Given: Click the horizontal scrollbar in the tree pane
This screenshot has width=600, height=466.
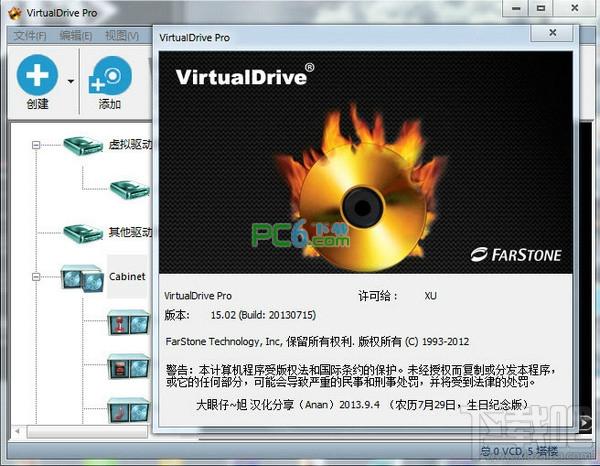Looking at the screenshot, I should point(87,432).
